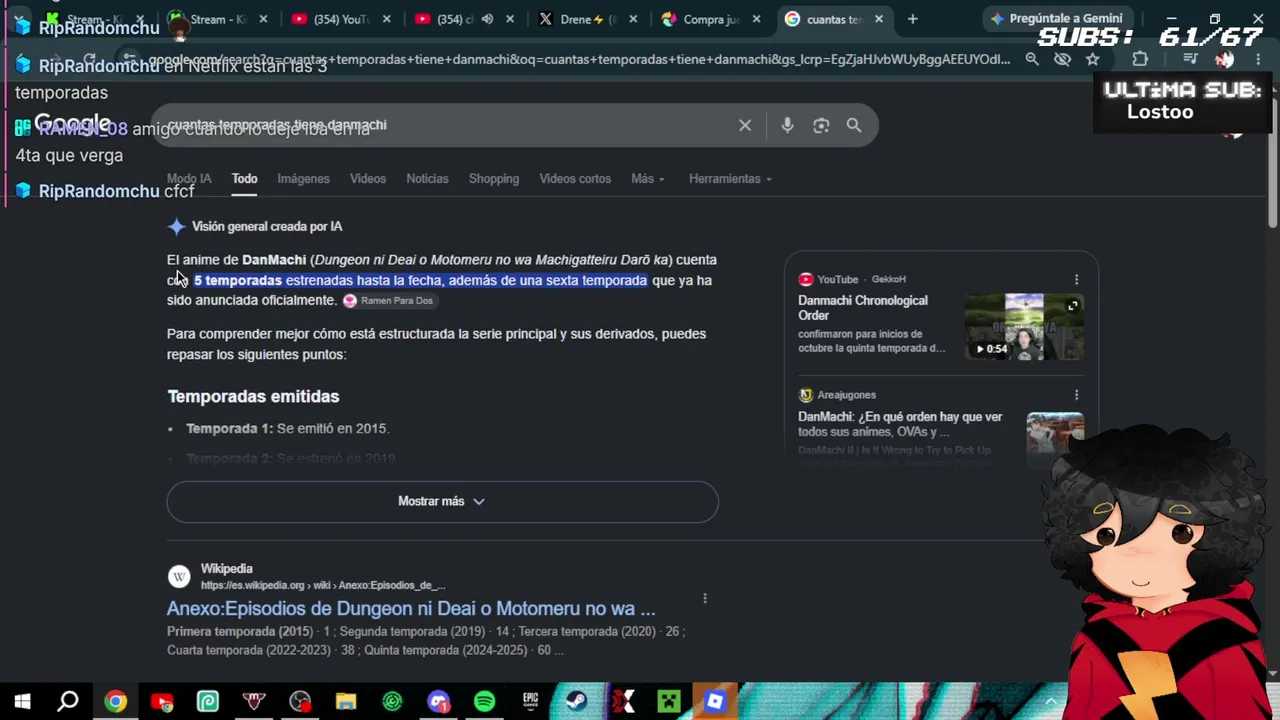Open Epic Games Launcher from taskbar
Image resolution: width=1280 pixels, height=720 pixels.
(x=530, y=702)
